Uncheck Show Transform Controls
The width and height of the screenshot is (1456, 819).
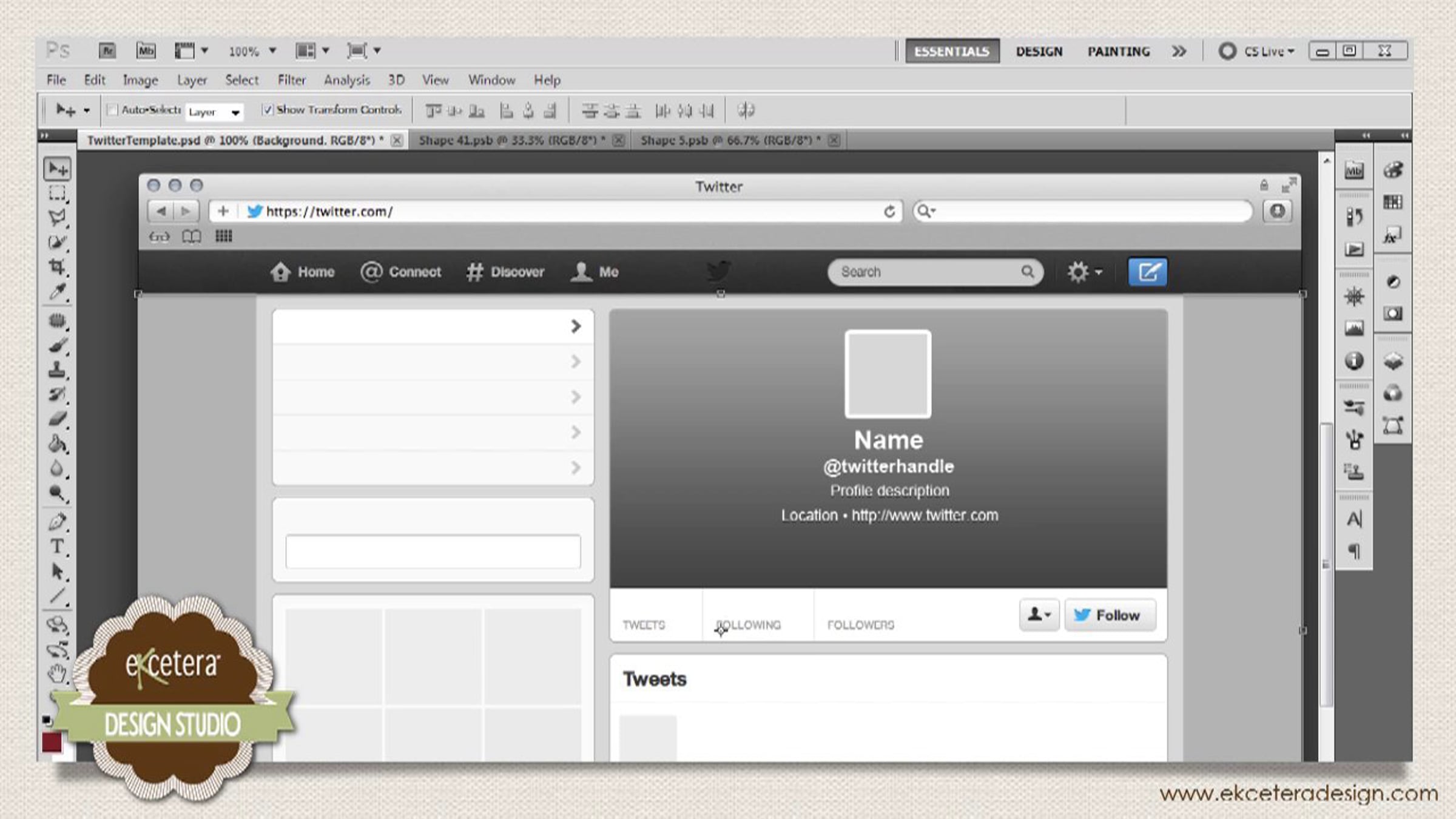[x=268, y=110]
